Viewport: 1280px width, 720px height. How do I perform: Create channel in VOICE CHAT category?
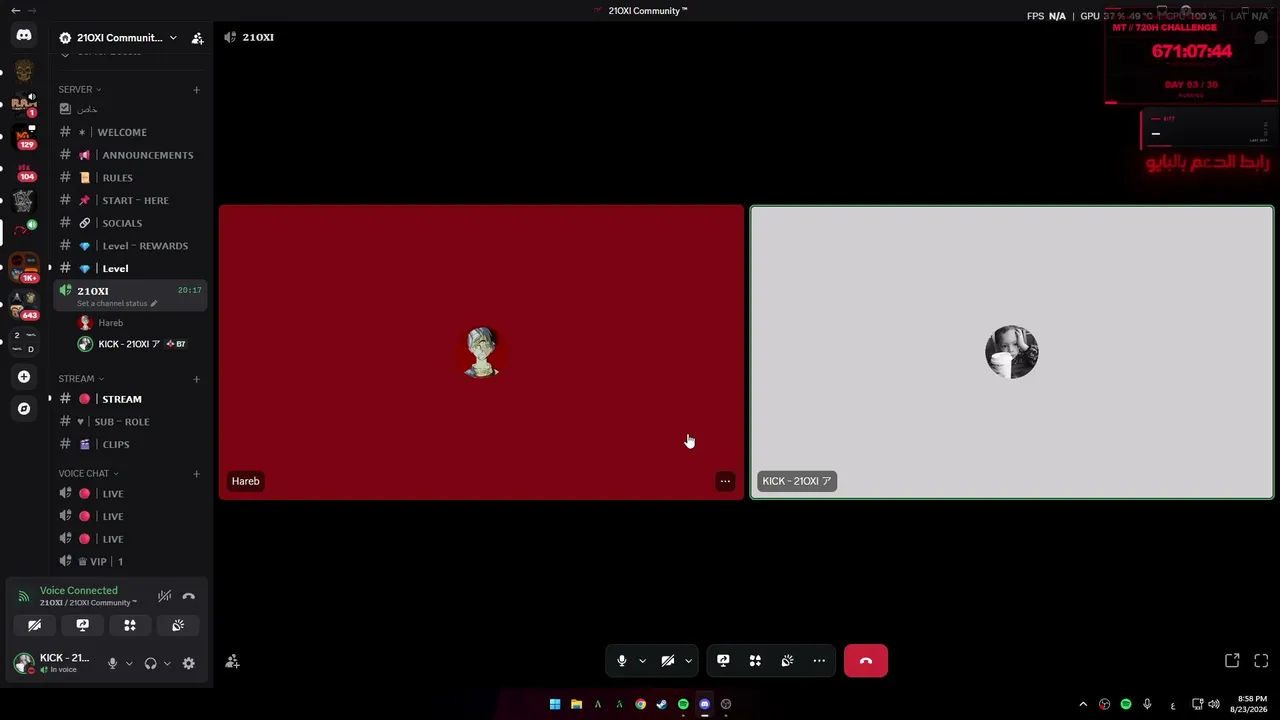click(196, 474)
